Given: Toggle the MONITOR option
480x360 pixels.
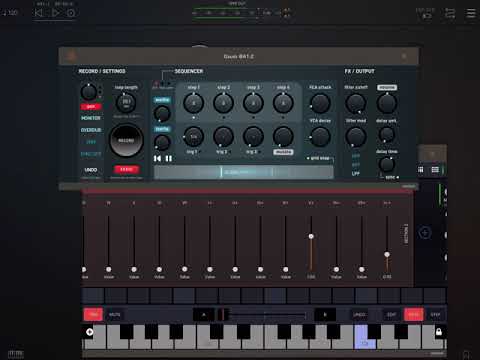Looking at the screenshot, I should click(91, 118).
